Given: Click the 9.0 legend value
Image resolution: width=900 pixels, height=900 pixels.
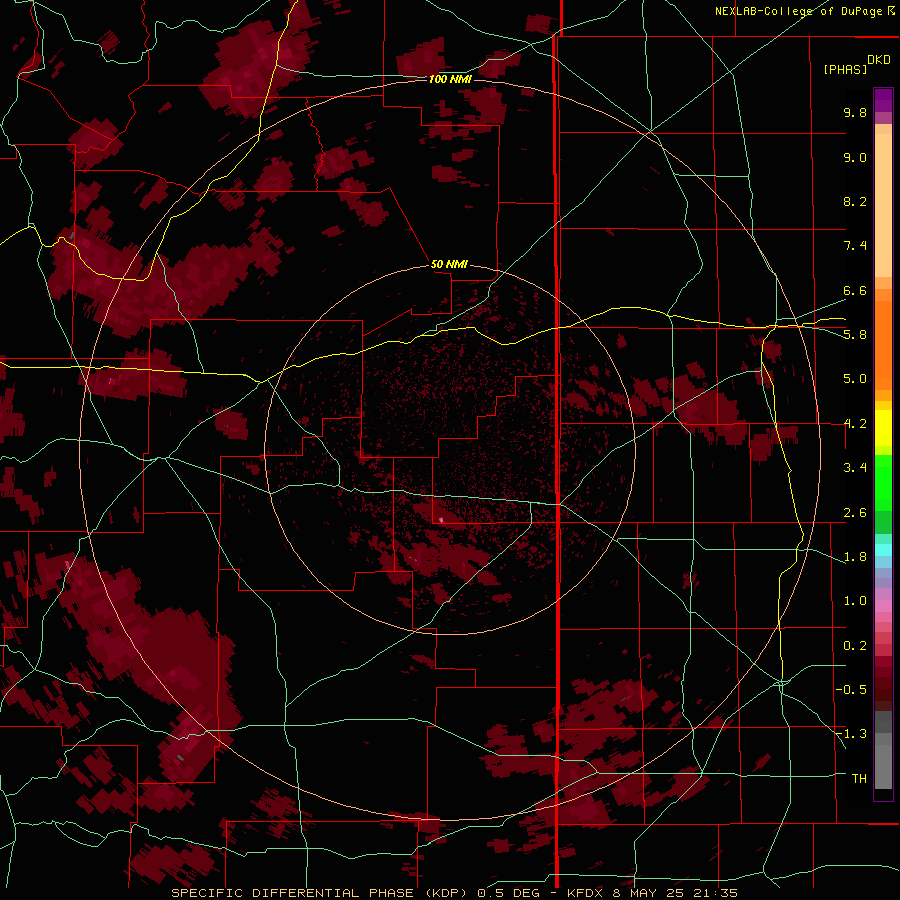Looking at the screenshot, I should [x=855, y=157].
